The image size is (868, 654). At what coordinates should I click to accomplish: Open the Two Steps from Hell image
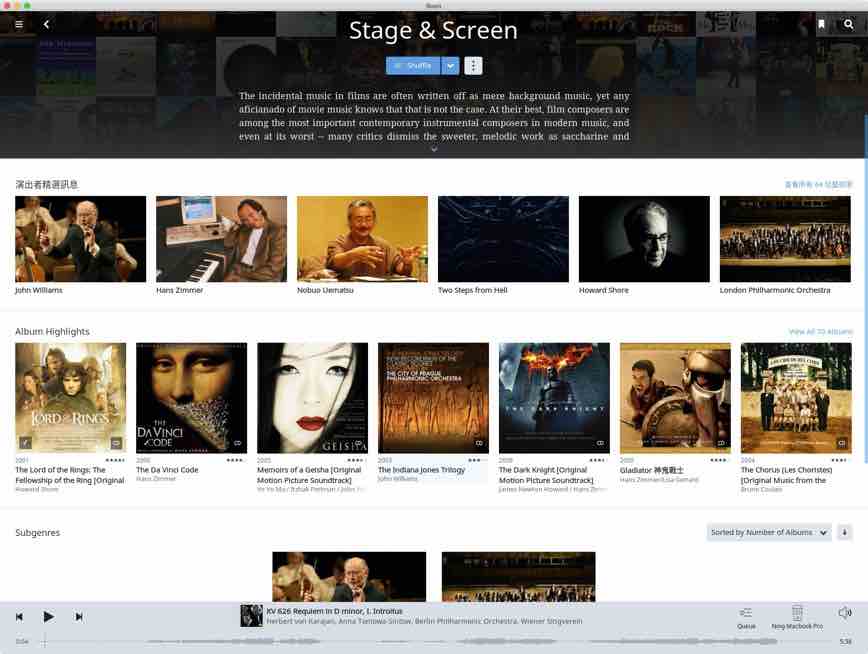click(503, 239)
